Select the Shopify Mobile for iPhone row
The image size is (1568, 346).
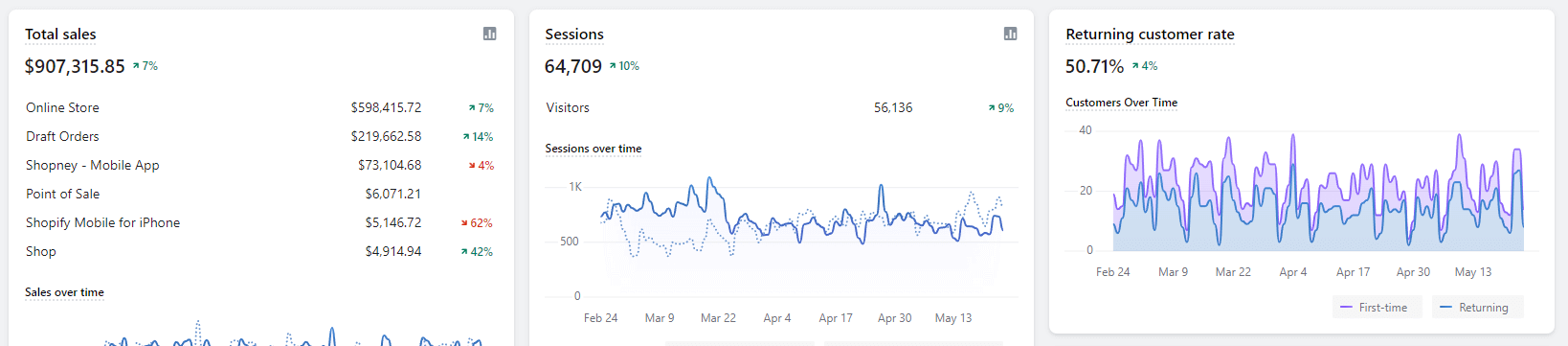260,222
